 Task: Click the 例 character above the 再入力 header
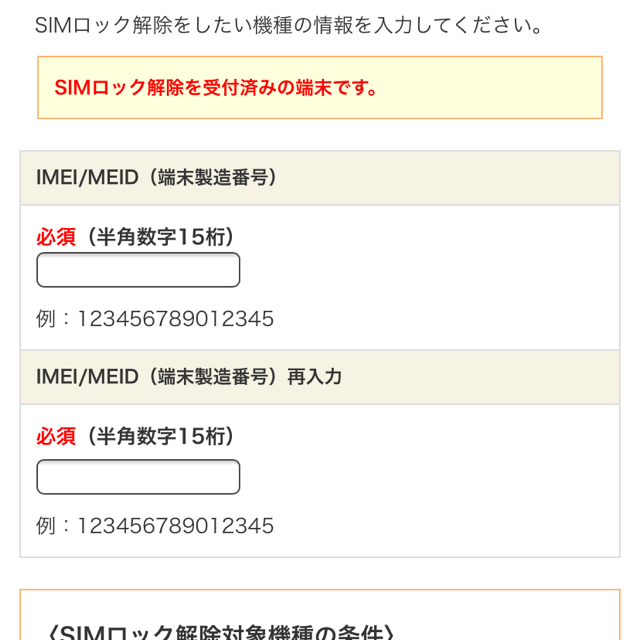[x=46, y=319]
